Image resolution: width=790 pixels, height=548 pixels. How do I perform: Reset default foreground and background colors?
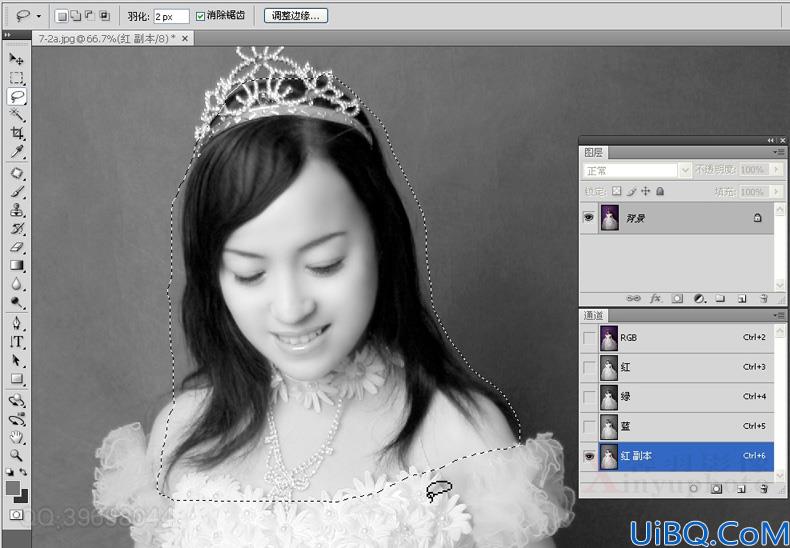pos(10,472)
